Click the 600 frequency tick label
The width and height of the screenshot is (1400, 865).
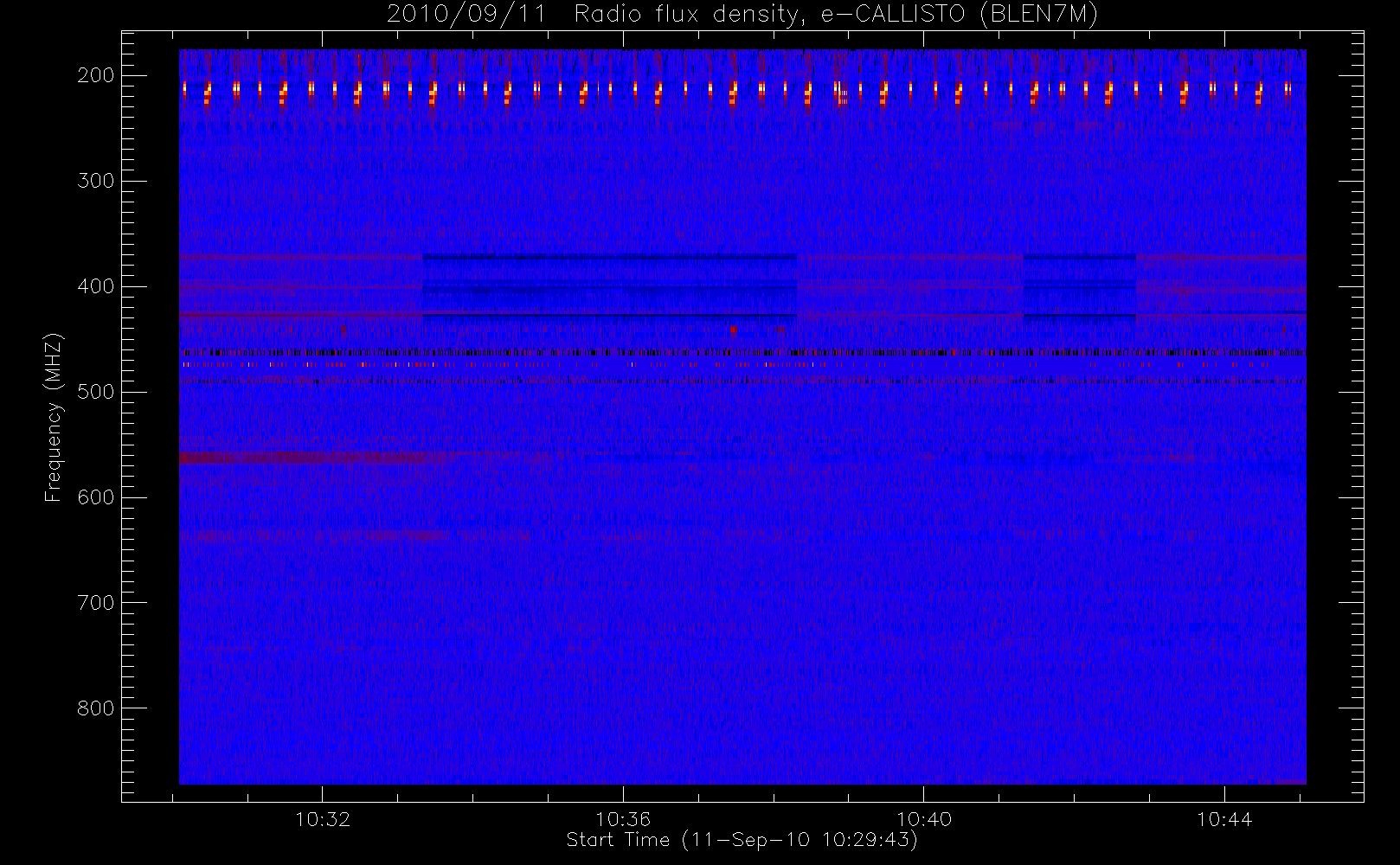(x=96, y=497)
